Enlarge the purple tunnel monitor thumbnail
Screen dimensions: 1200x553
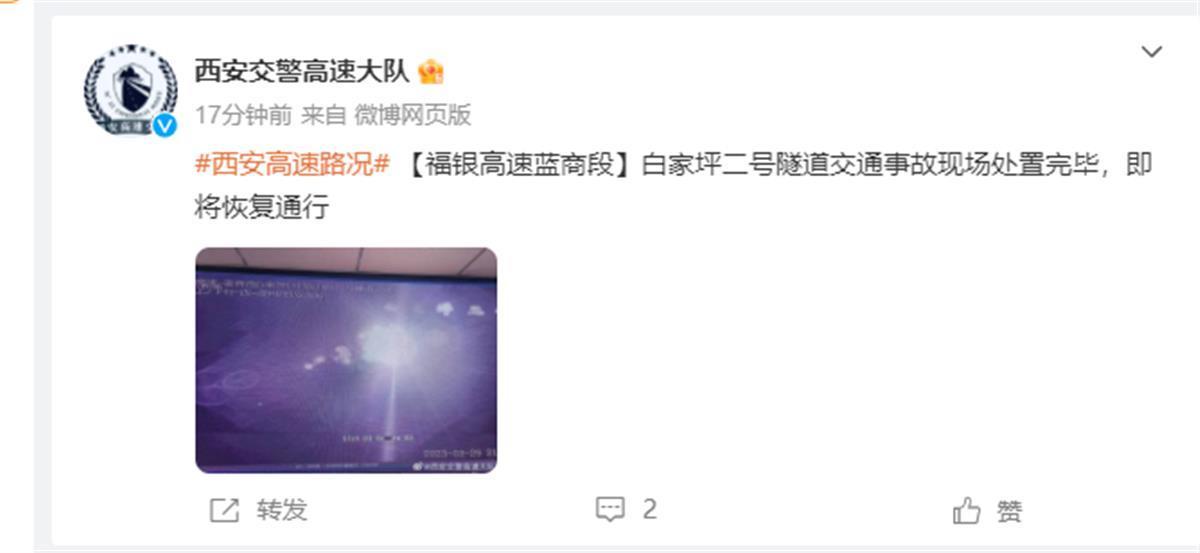click(346, 360)
